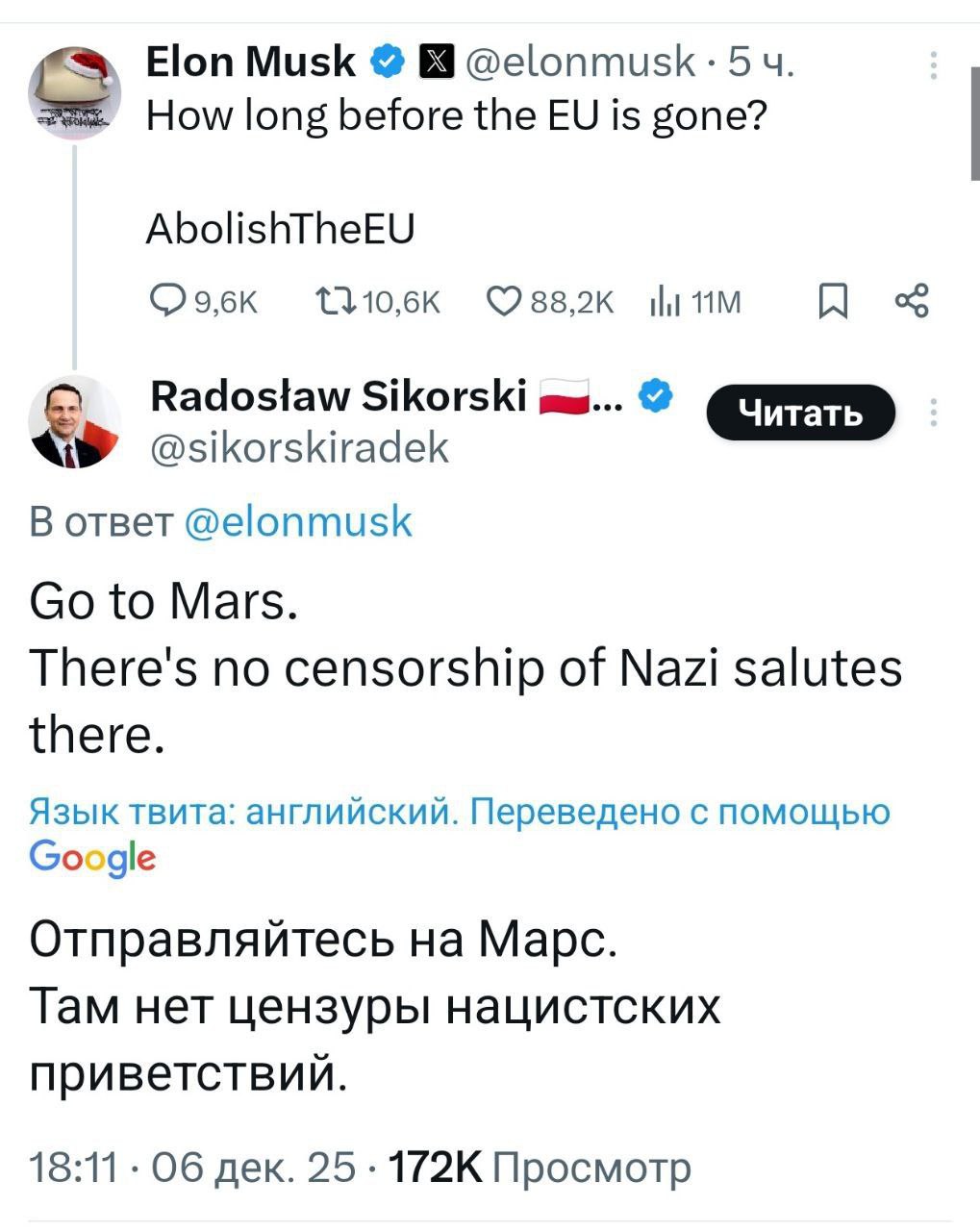Repost Elon Musk's tweet
The image size is (980, 1231).
click(x=335, y=301)
